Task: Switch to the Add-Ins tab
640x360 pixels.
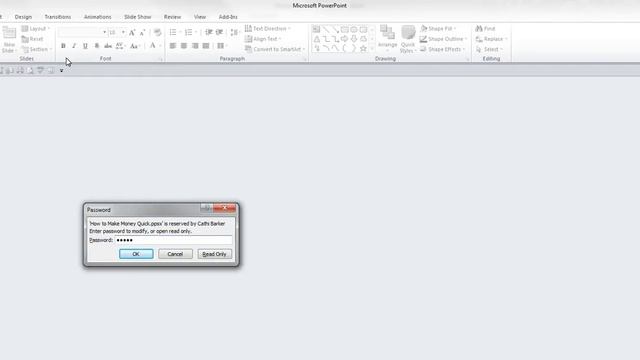Action: click(228, 17)
